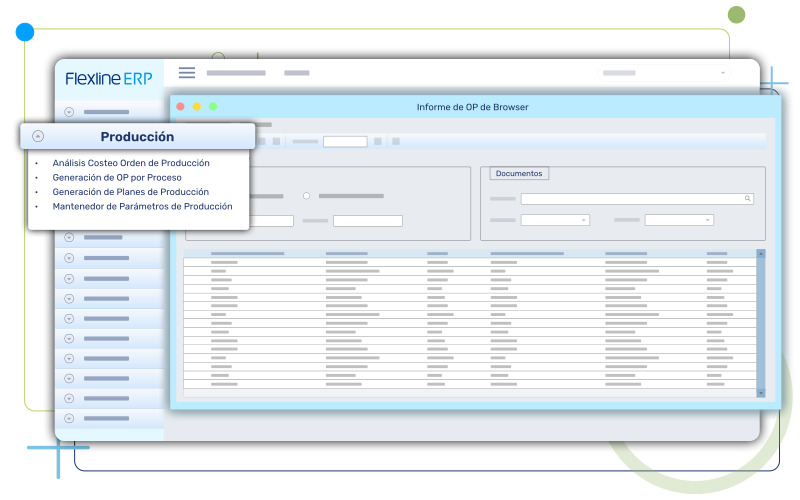
Task: Open Generación de Planes de Producción
Action: [130, 191]
